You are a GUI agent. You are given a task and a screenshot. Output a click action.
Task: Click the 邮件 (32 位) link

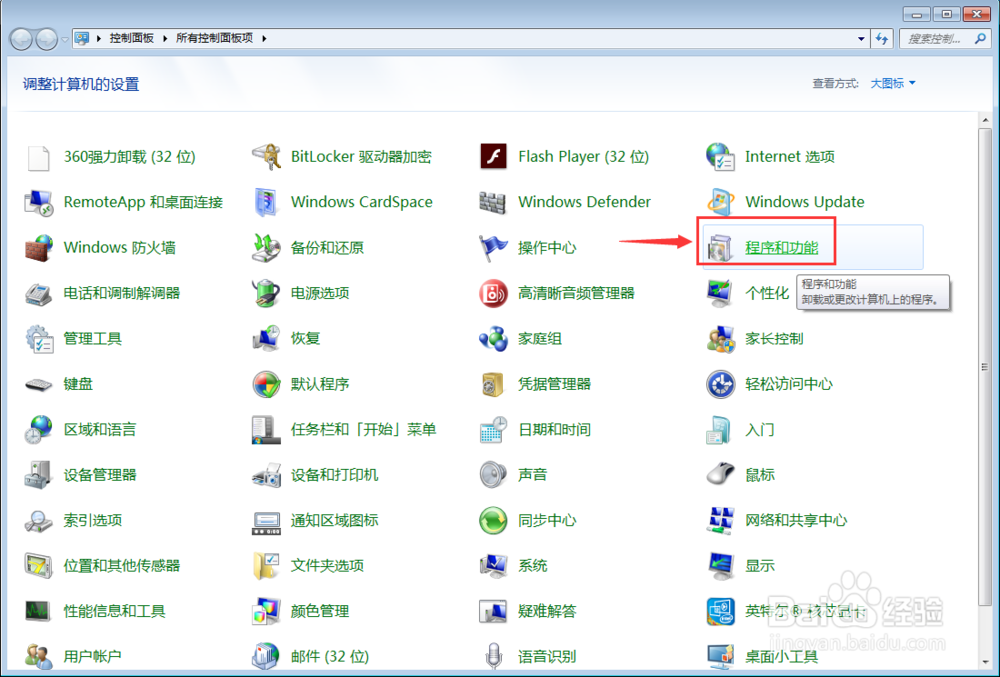(330, 657)
